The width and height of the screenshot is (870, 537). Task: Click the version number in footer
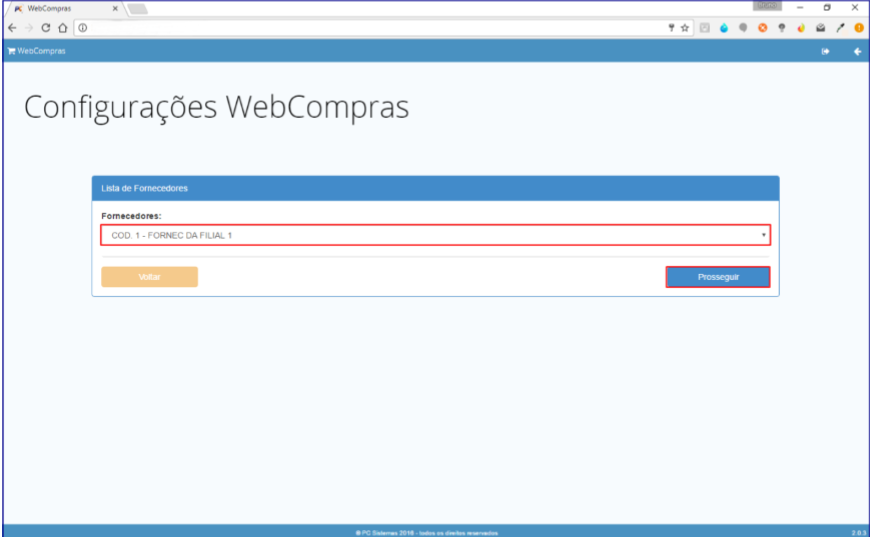tap(859, 533)
